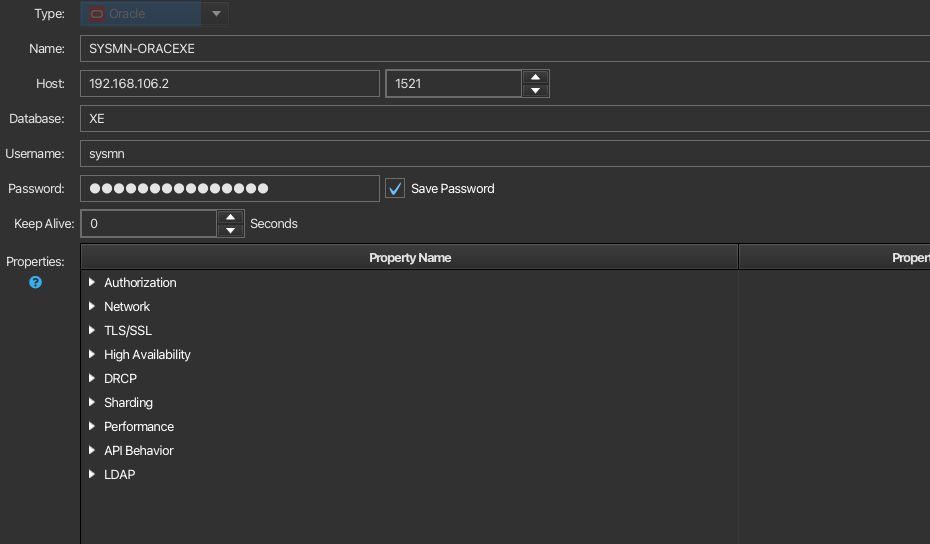The image size is (930, 544).
Task: Expand the High Availability properties
Action: click(x=92, y=355)
